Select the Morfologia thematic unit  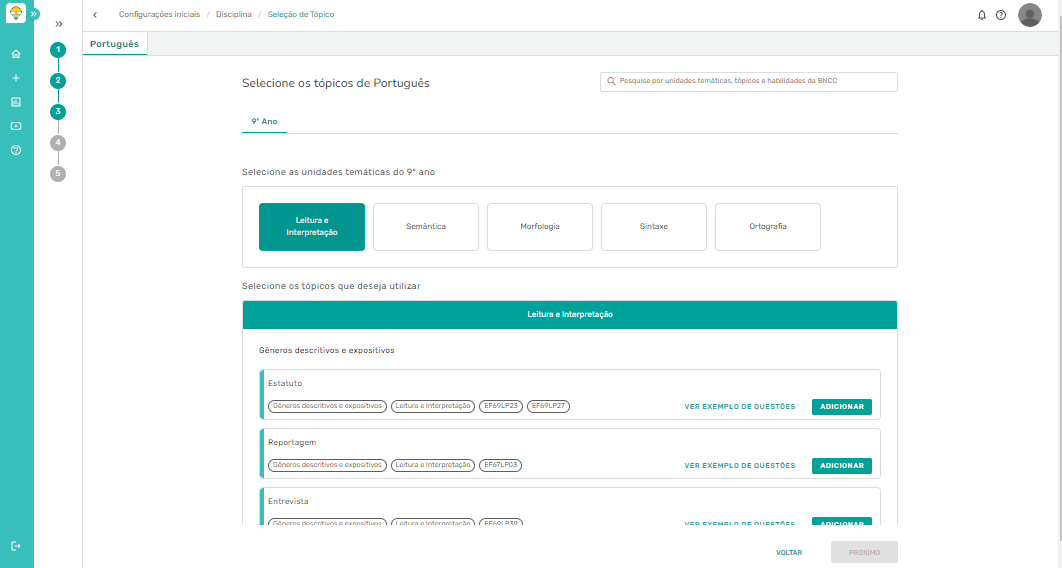point(540,227)
